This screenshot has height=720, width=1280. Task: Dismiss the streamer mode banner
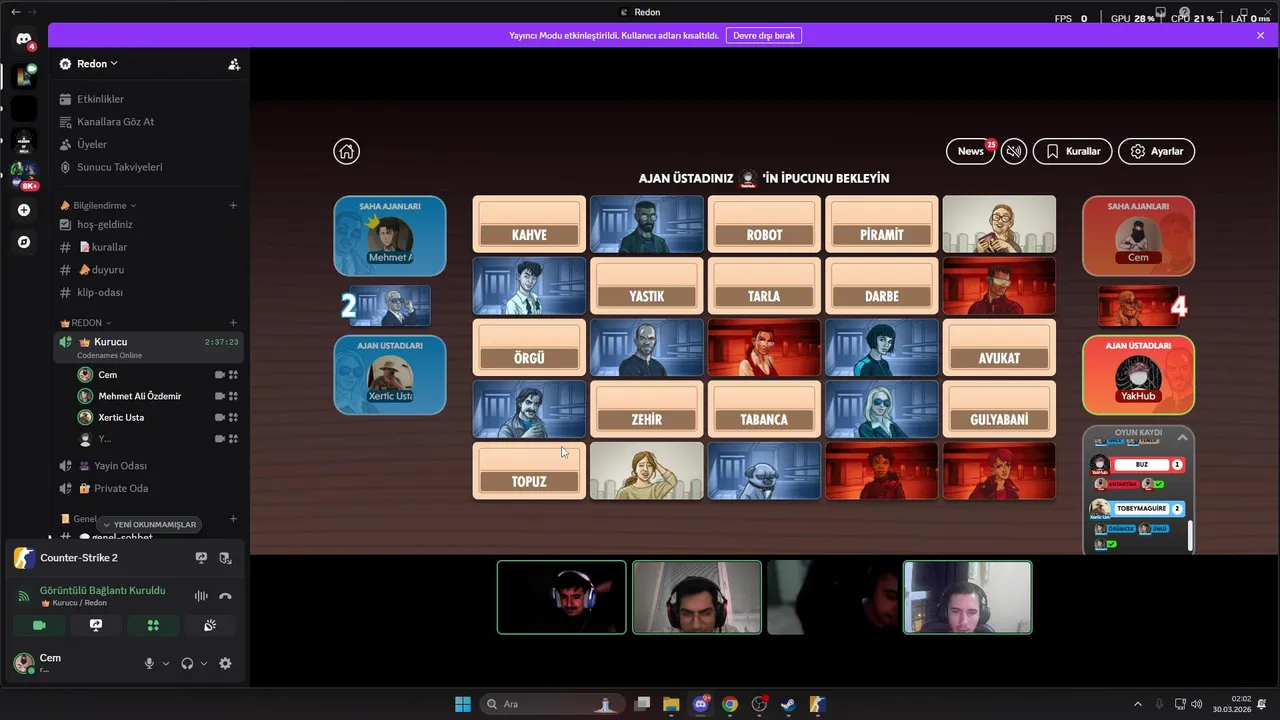tap(1261, 35)
